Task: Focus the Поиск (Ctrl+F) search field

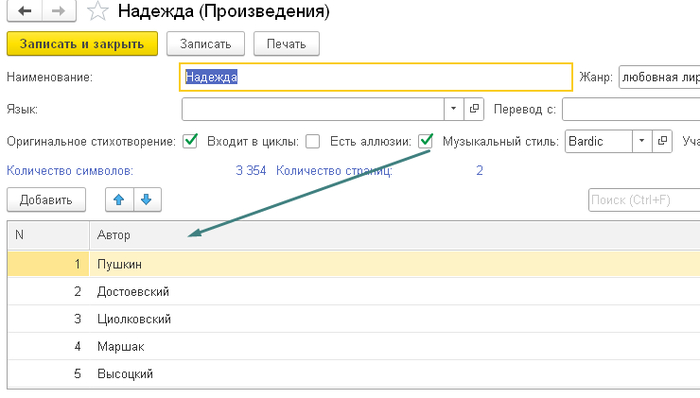Action: pyautogui.click(x=644, y=199)
